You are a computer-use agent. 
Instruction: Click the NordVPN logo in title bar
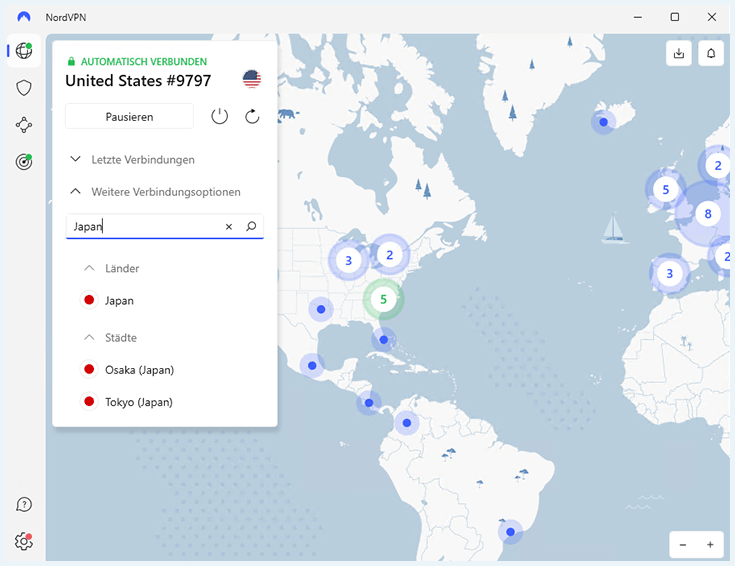click(x=24, y=17)
